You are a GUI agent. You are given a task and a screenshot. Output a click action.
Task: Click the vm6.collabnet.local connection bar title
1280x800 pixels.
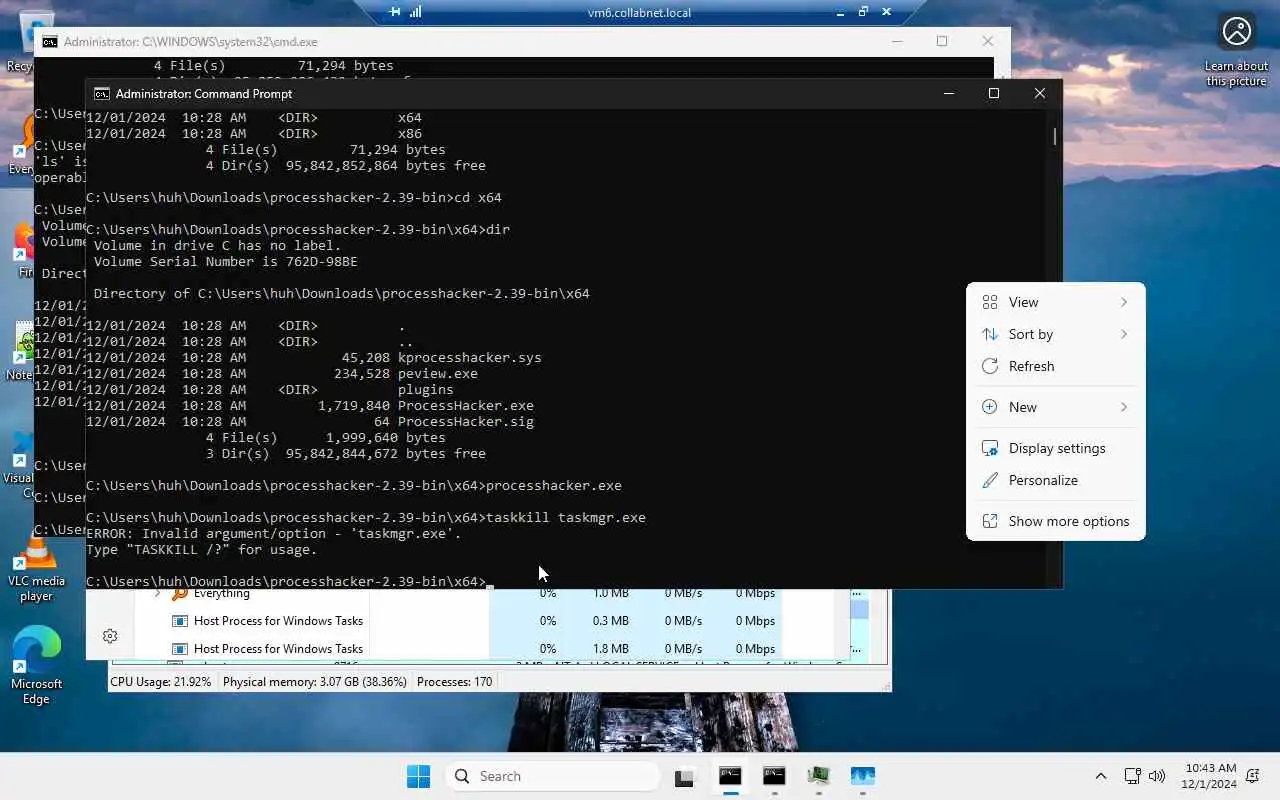click(639, 12)
